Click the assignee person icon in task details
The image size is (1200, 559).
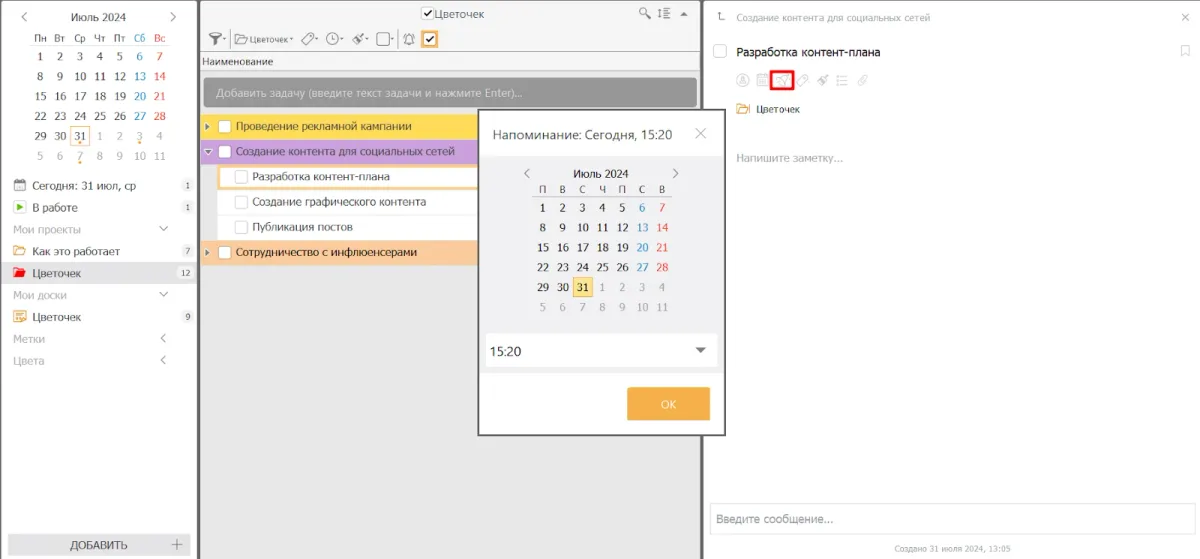pos(743,80)
